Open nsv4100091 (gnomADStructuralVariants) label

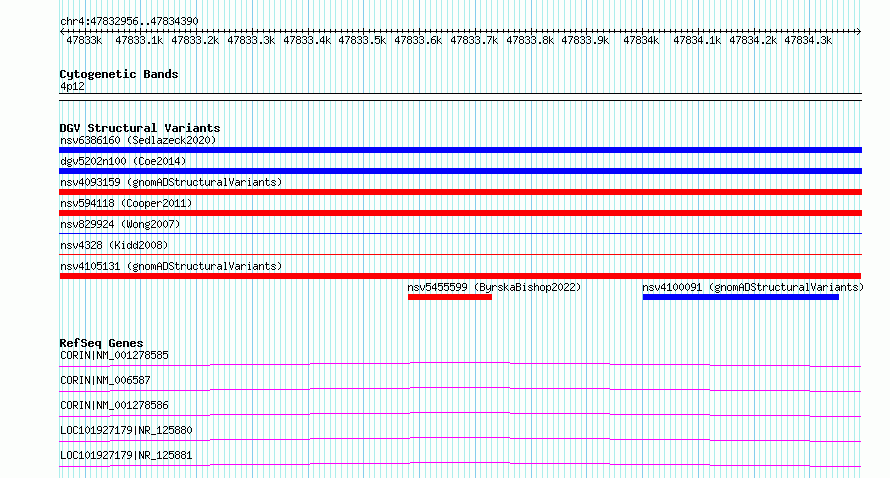click(753, 287)
